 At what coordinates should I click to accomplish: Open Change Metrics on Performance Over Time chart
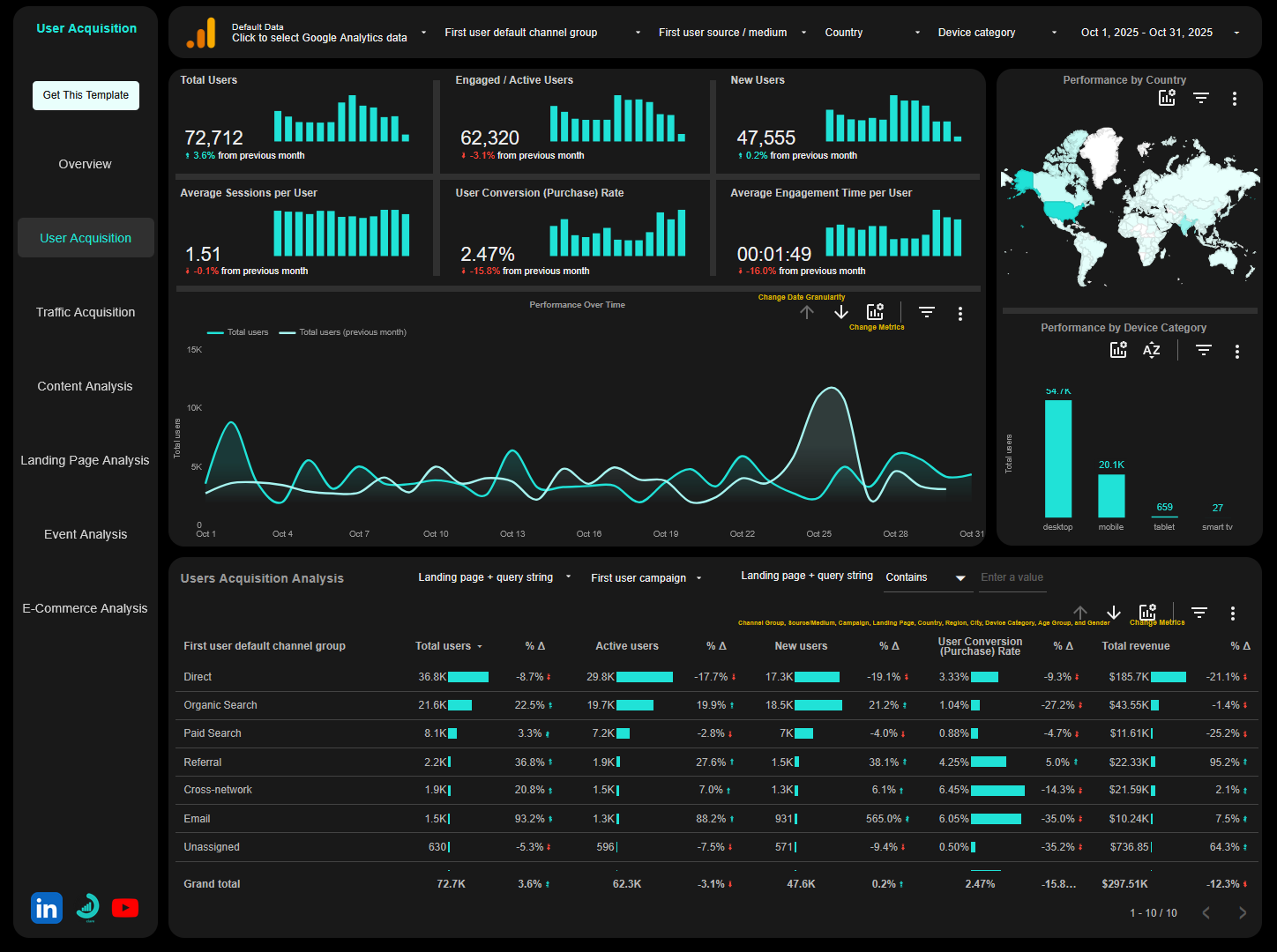point(874,310)
